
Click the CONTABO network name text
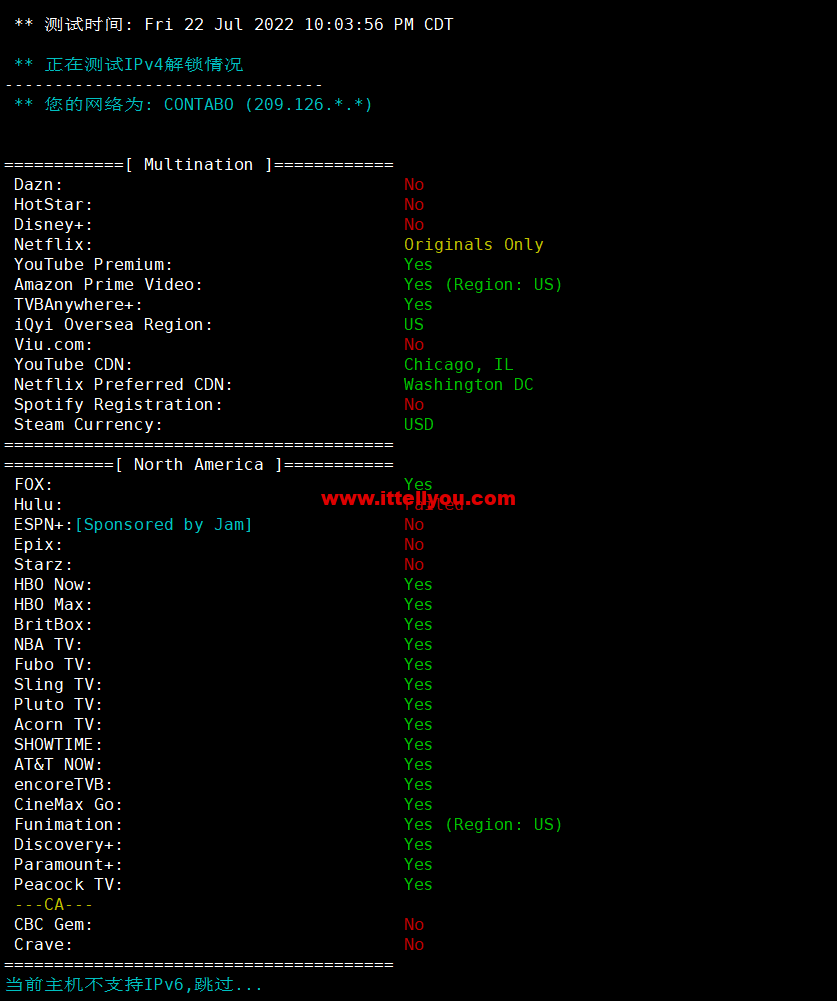click(x=199, y=105)
